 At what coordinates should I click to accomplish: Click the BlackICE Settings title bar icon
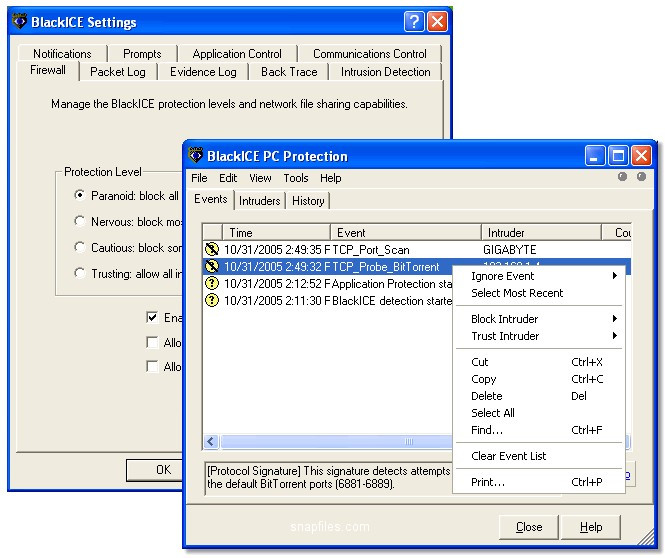tap(20, 21)
